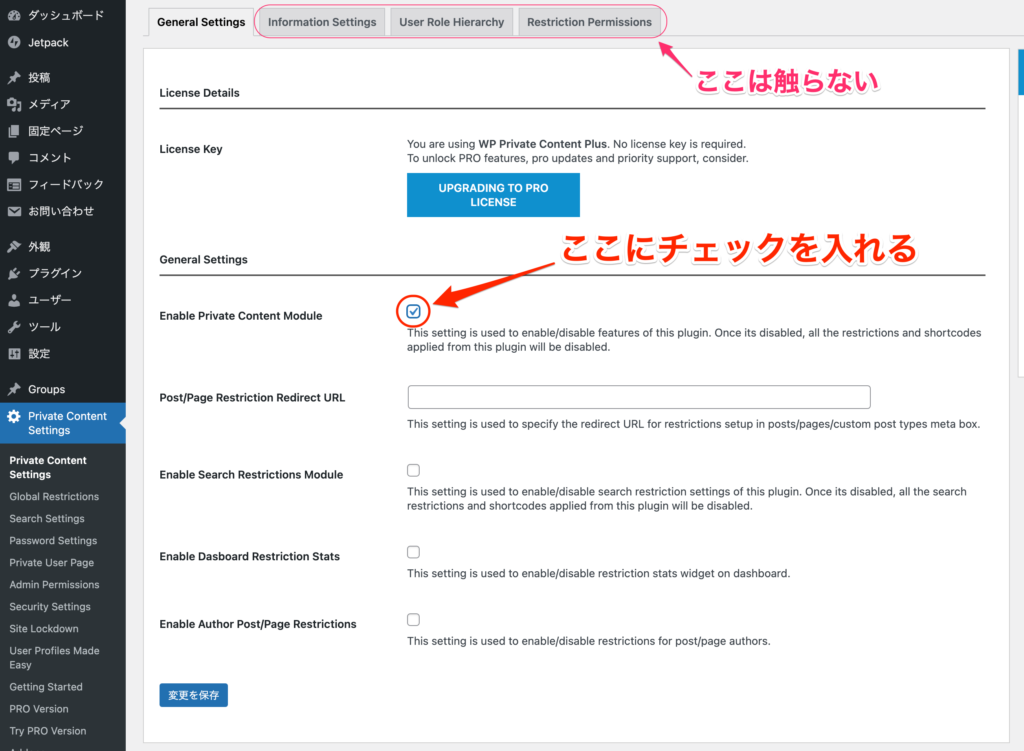The width and height of the screenshot is (1024, 751).
Task: Open お問い合わせ contact menu
Action: coord(63,212)
